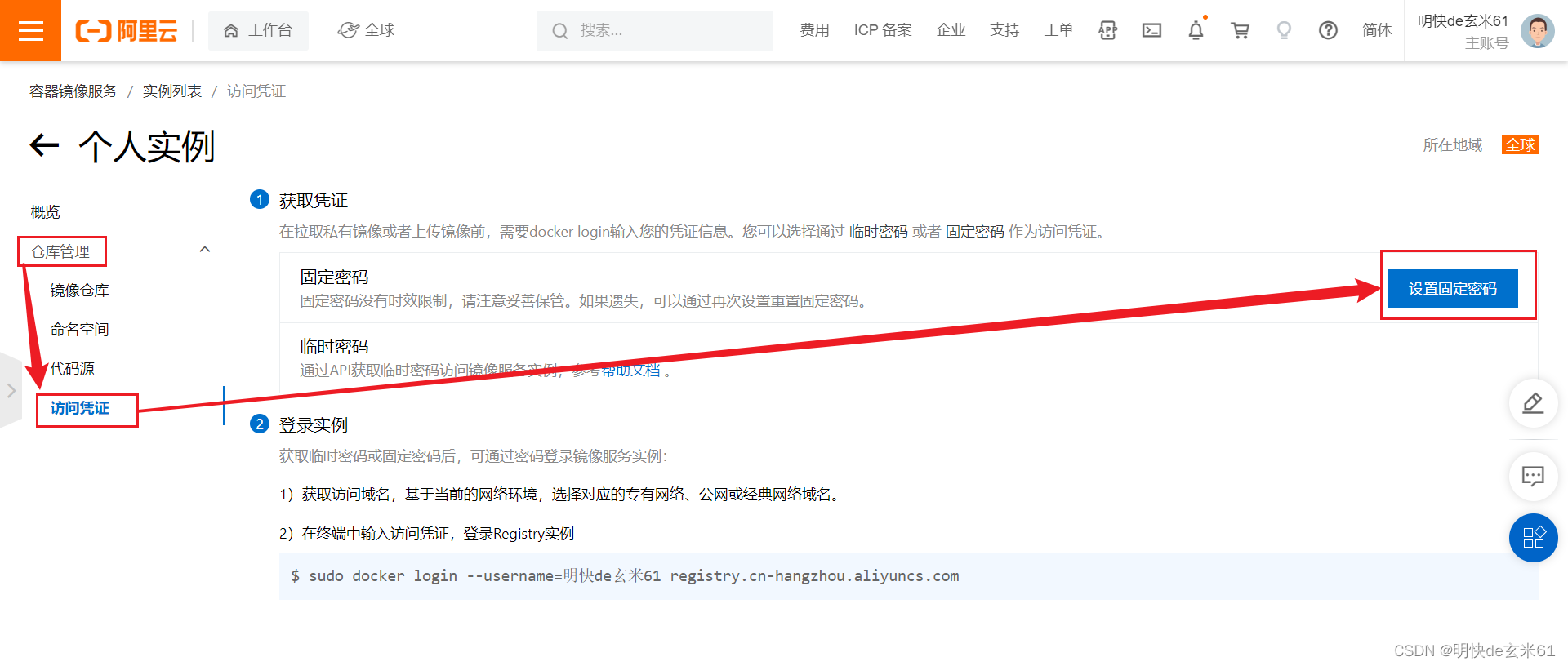This screenshot has width=1568, height=666.
Task: Open 命名空间 in the sidebar
Action: tap(79, 330)
